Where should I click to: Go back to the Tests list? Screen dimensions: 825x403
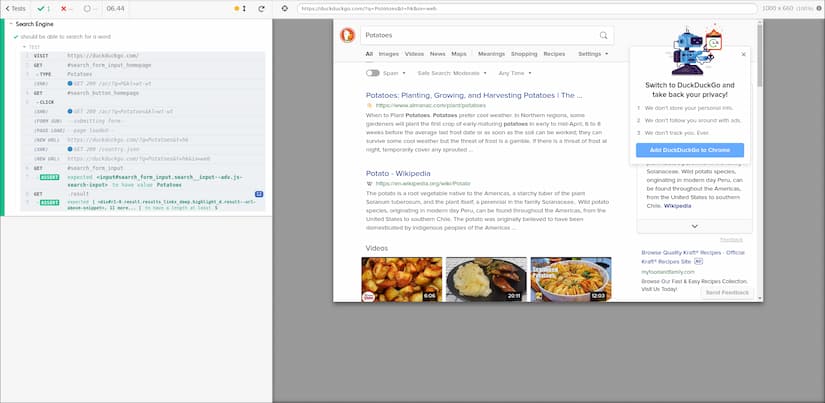point(15,9)
